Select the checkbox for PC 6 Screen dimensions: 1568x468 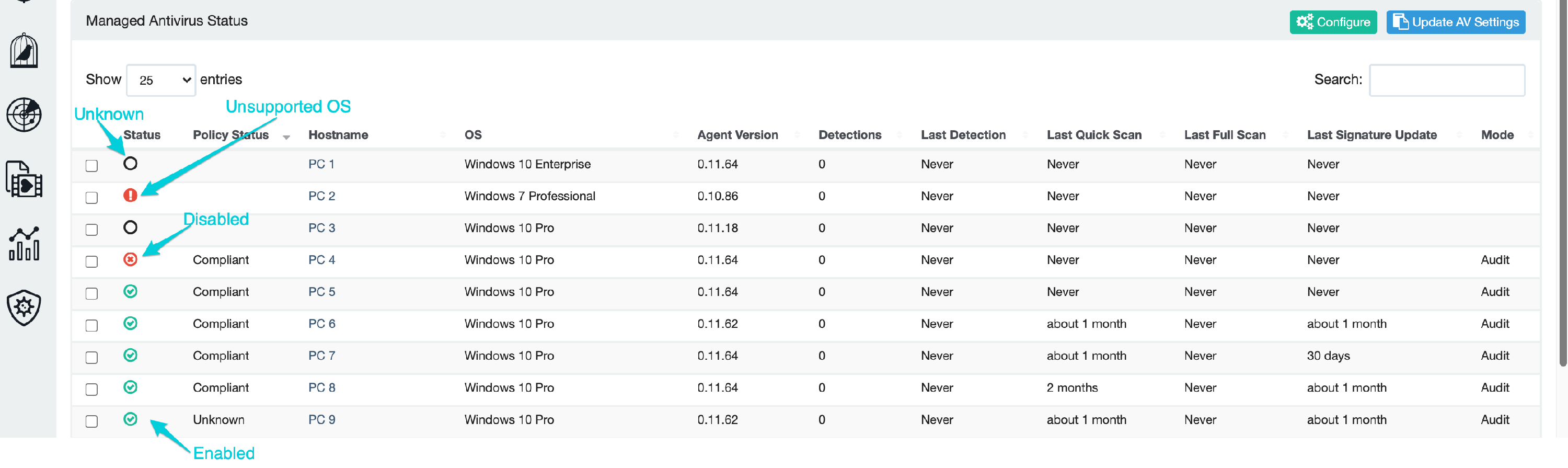(92, 326)
